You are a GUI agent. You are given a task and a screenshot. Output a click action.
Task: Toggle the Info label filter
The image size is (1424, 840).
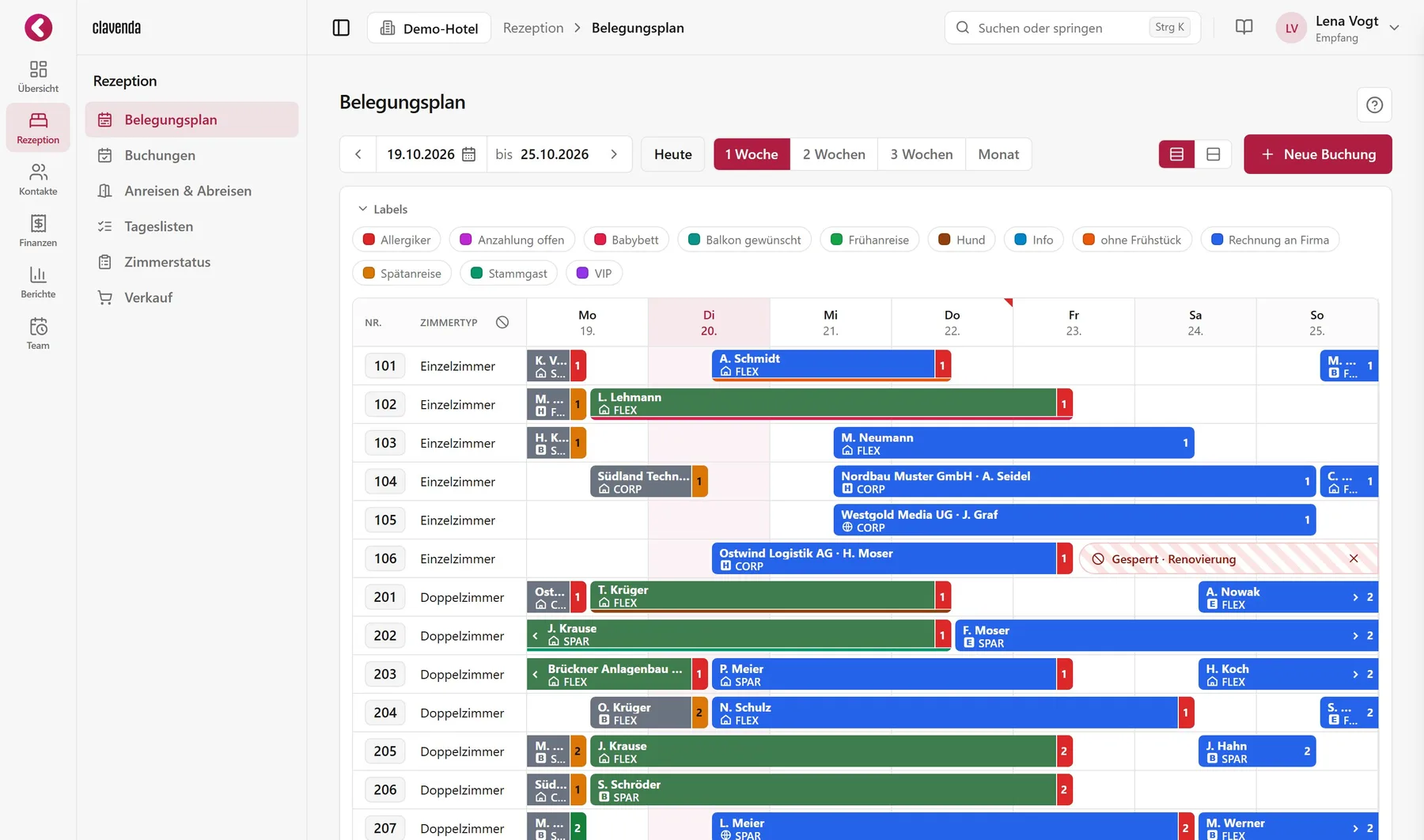pyautogui.click(x=1034, y=240)
